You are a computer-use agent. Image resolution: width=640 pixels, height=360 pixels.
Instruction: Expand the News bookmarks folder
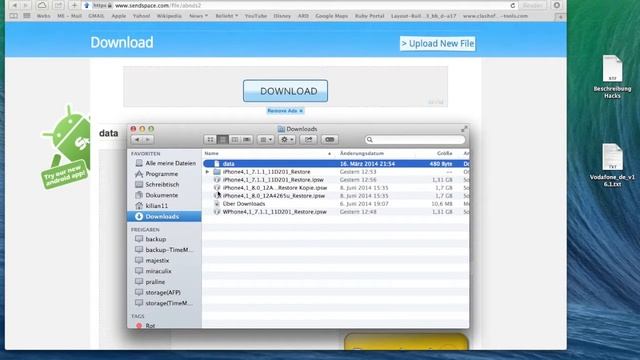coord(198,16)
